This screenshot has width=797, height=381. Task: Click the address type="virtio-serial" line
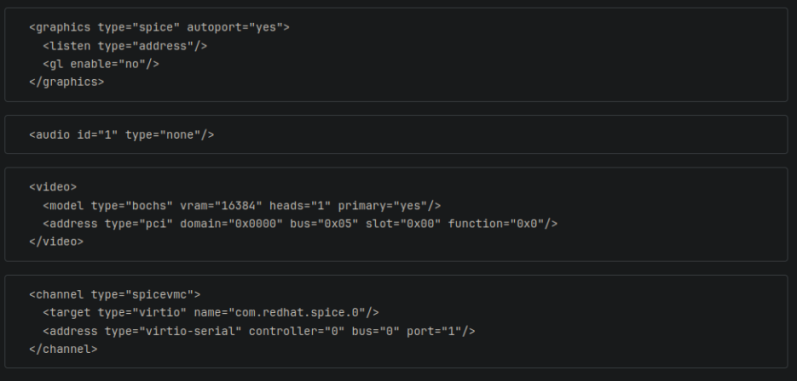(259, 331)
